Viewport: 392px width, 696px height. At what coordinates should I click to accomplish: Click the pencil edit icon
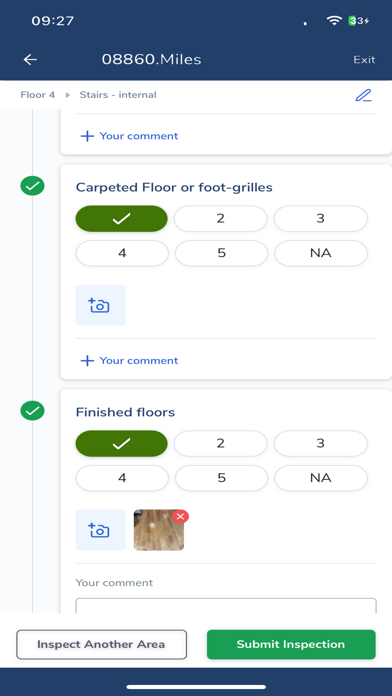pos(363,95)
